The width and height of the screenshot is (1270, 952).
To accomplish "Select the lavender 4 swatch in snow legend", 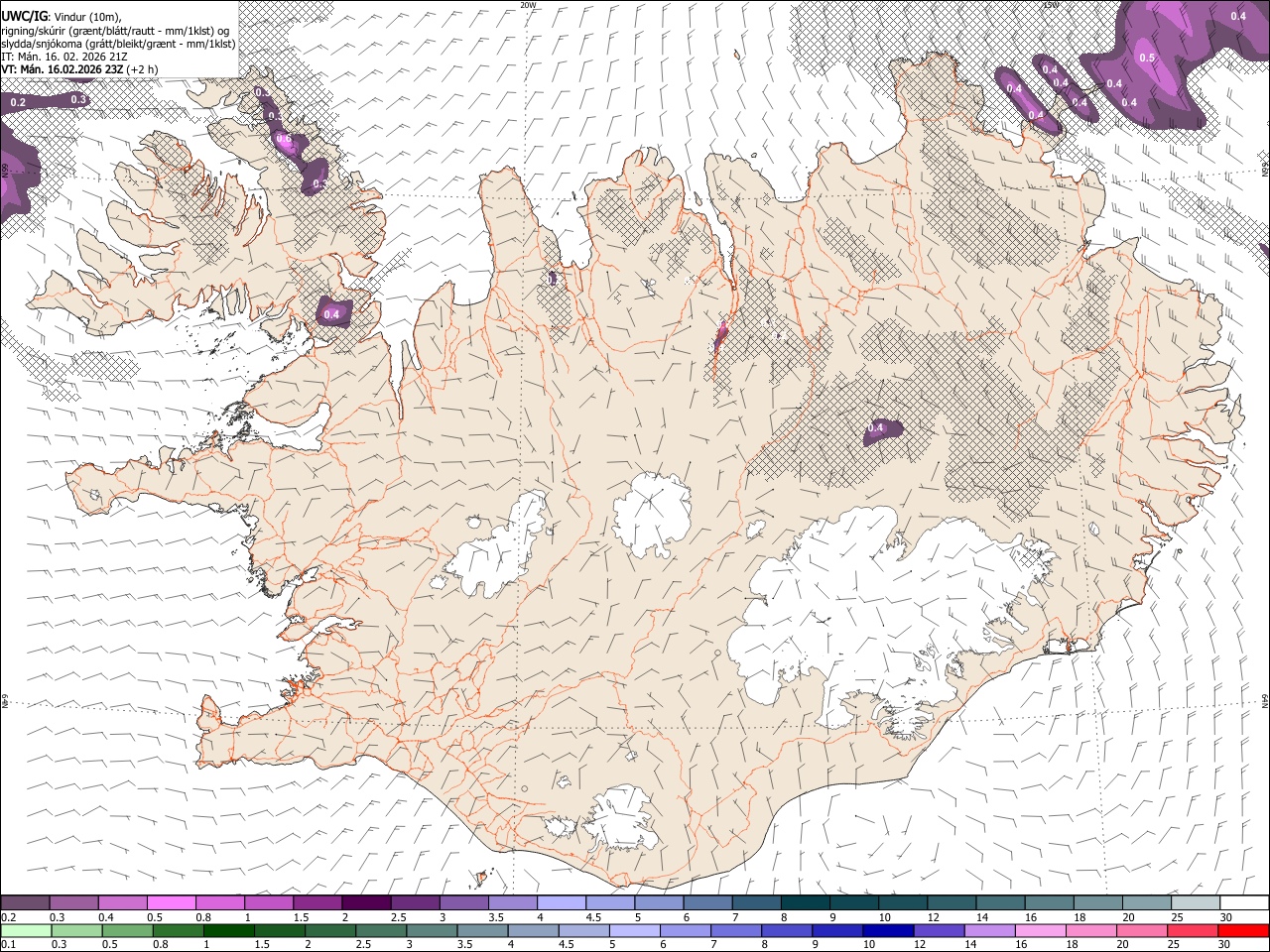I will coord(562,903).
